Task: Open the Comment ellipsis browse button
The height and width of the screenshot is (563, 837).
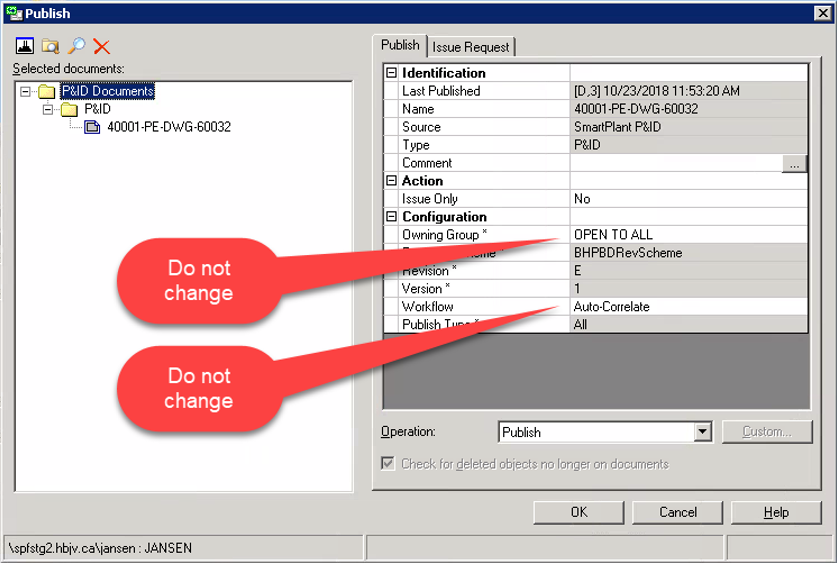Action: 794,164
